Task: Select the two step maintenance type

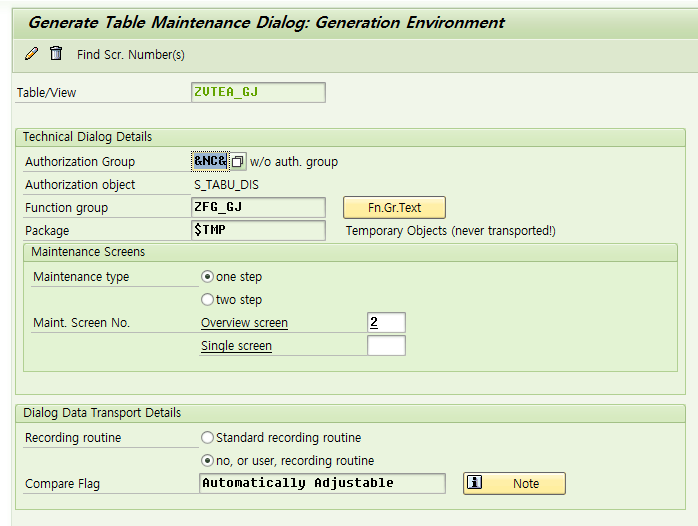Action: pos(207,299)
